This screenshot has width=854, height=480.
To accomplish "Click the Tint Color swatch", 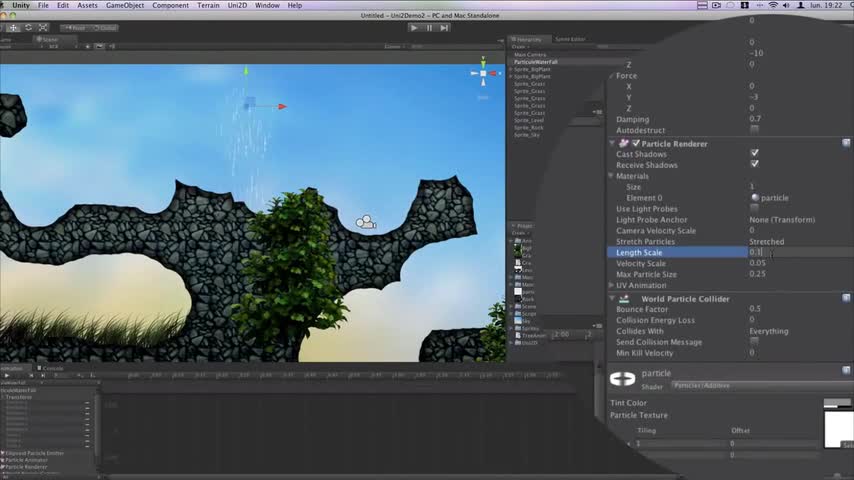I will pyautogui.click(x=837, y=403).
